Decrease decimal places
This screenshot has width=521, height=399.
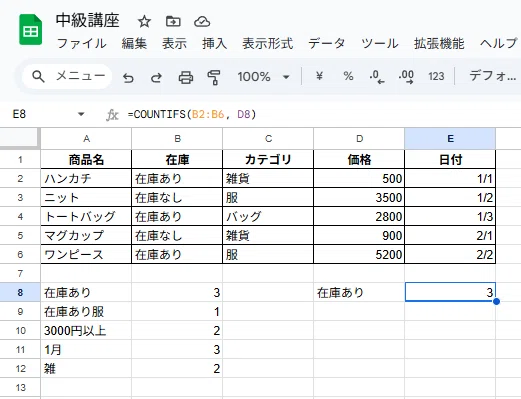377,77
